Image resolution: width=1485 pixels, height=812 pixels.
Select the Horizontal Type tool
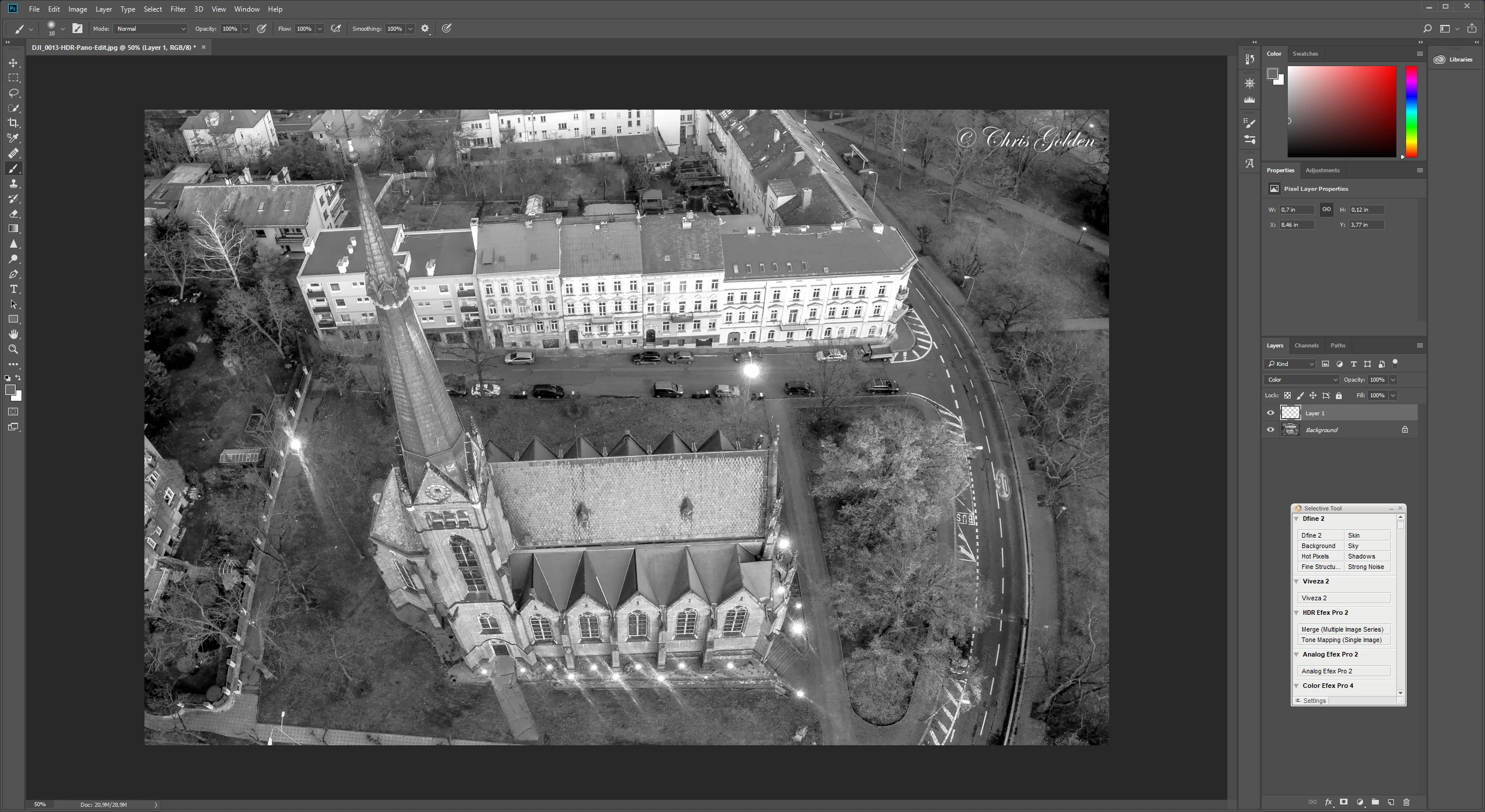pyautogui.click(x=13, y=289)
